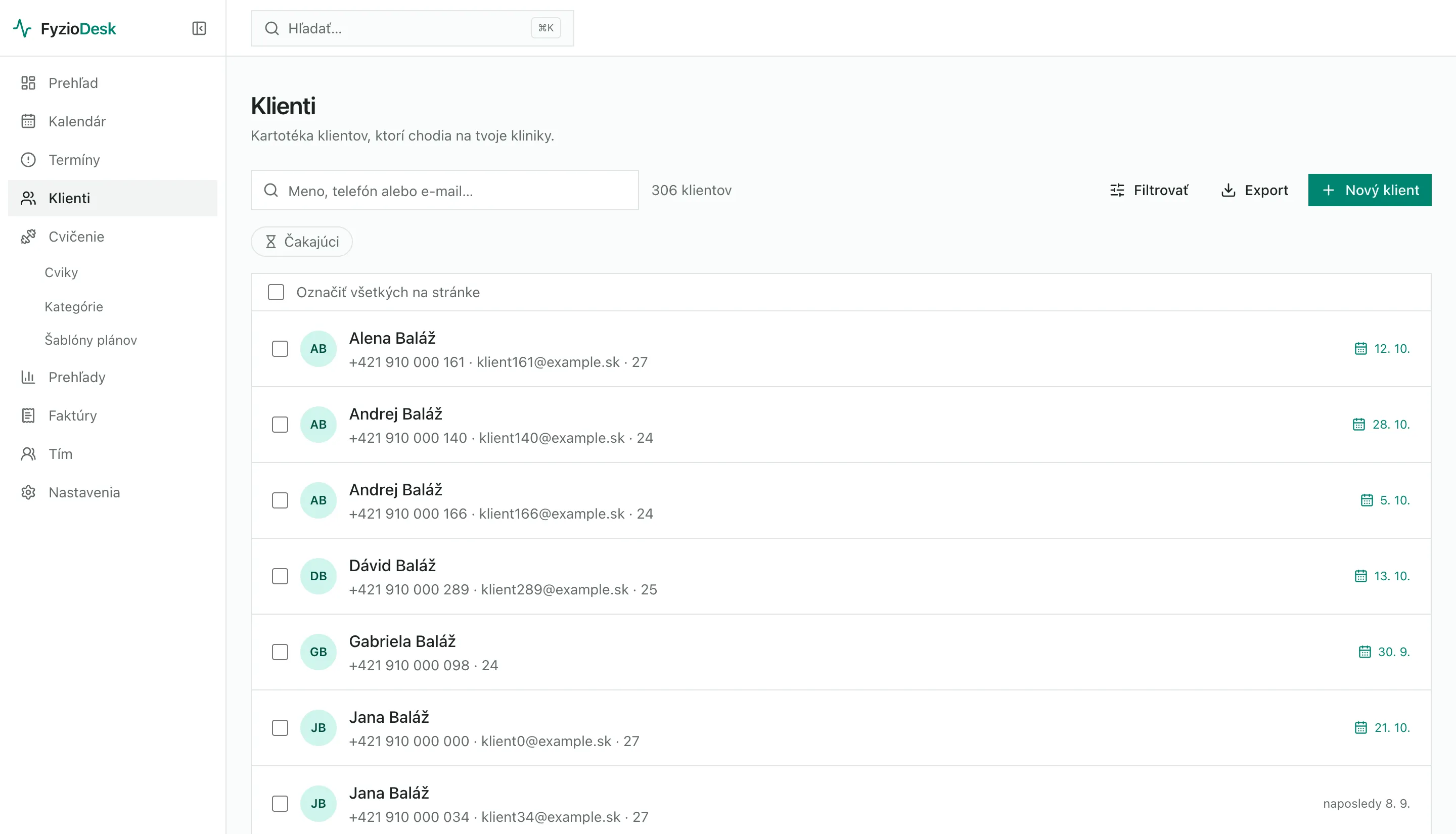Click calendar icon beside 30. 9. date
This screenshot has width=1456, height=834.
[x=1364, y=652]
